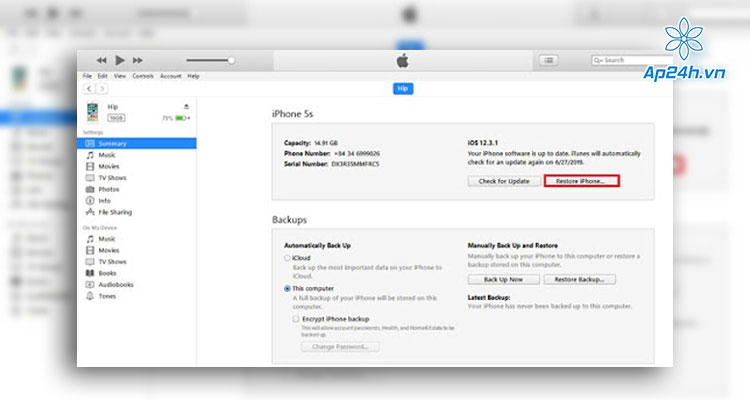Click the battery status icon
Screen dimensions: 750x400
pos(182,118)
